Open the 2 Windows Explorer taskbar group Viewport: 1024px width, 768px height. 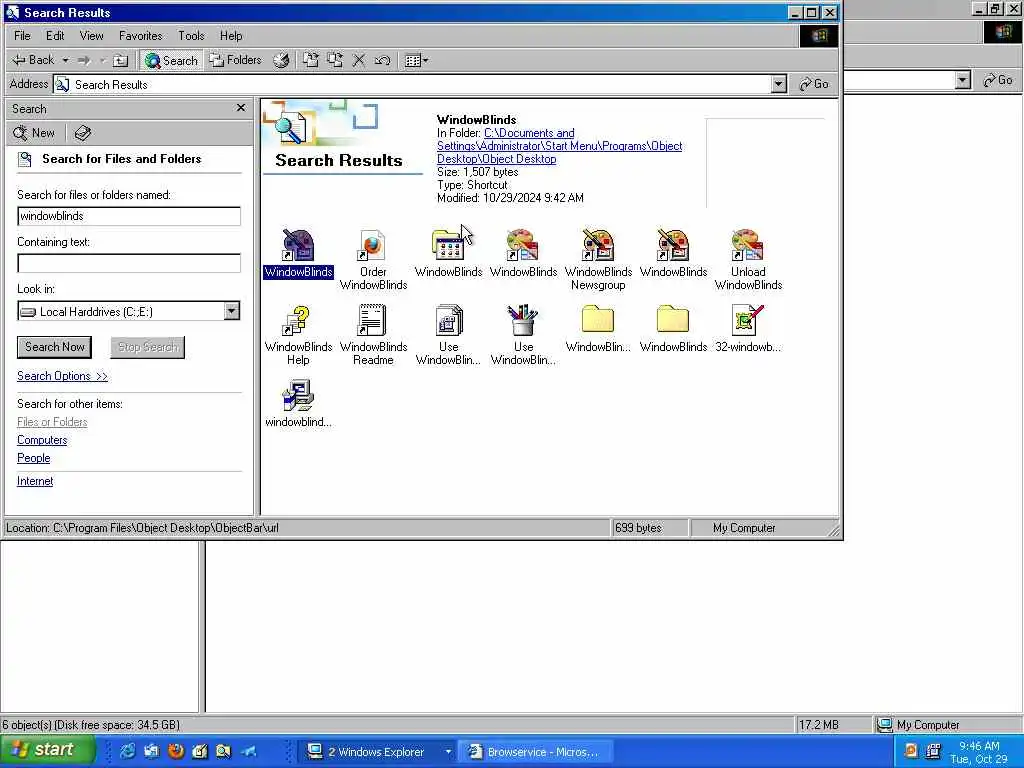379,752
